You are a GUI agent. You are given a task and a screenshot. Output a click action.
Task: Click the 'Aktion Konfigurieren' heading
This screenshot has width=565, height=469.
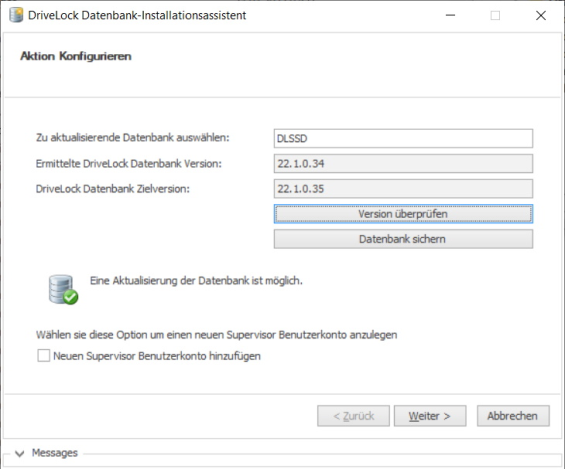(x=76, y=56)
